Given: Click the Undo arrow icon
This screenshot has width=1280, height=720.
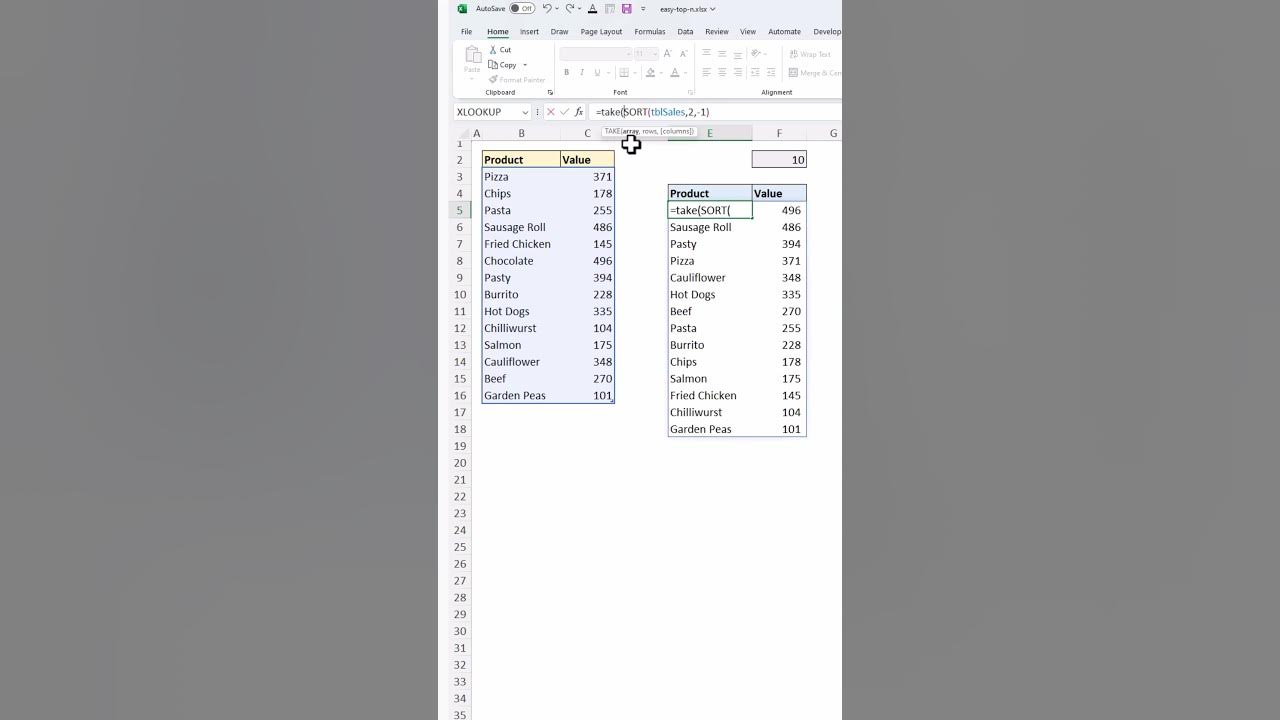Looking at the screenshot, I should point(547,9).
